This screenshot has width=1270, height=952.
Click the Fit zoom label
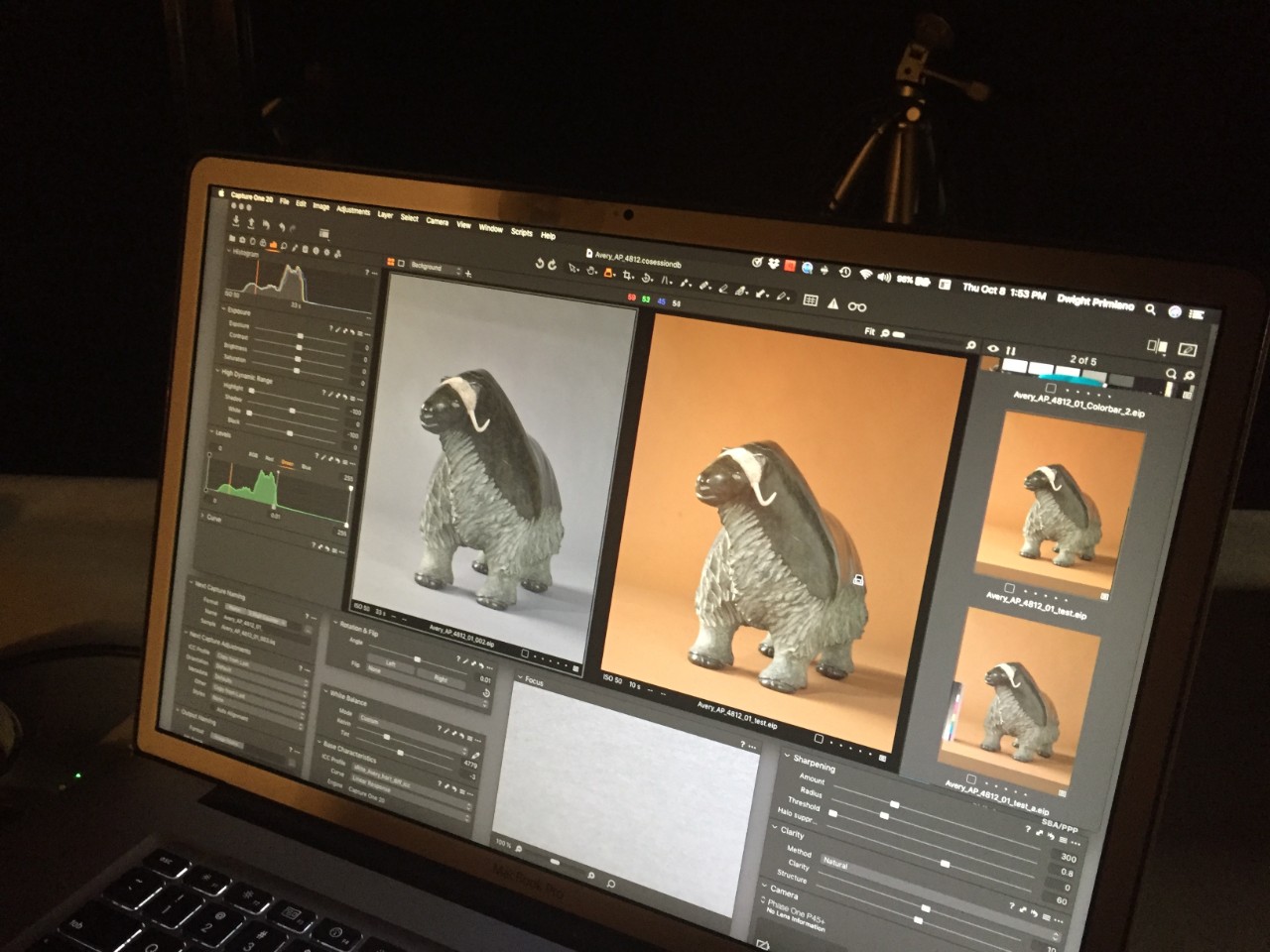pyautogui.click(x=869, y=331)
